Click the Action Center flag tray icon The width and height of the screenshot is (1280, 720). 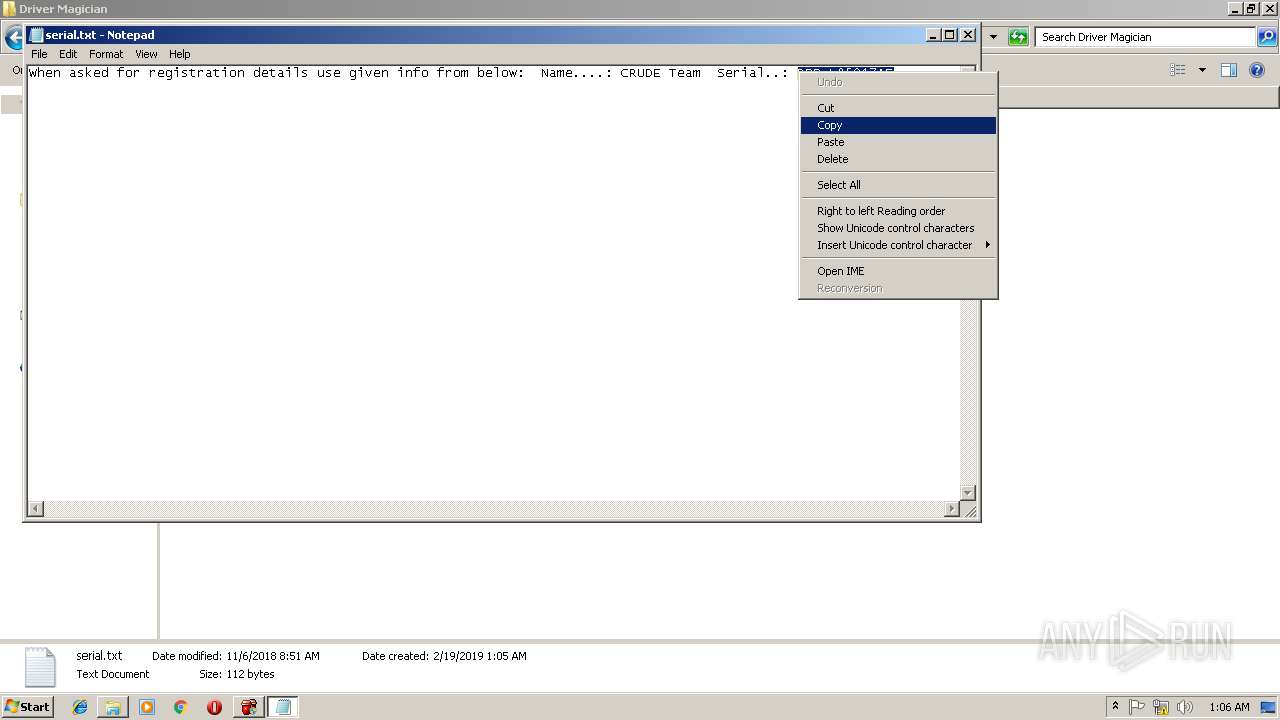1137,707
